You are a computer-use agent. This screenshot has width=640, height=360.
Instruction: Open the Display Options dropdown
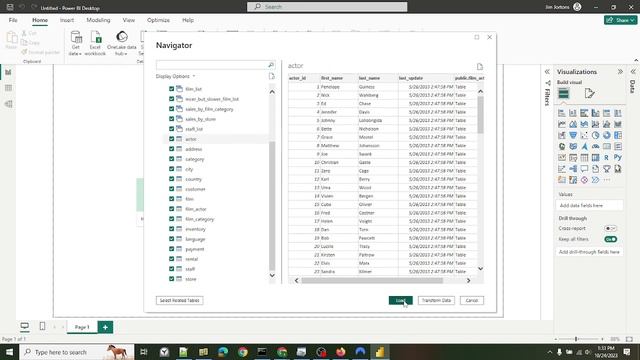point(176,76)
